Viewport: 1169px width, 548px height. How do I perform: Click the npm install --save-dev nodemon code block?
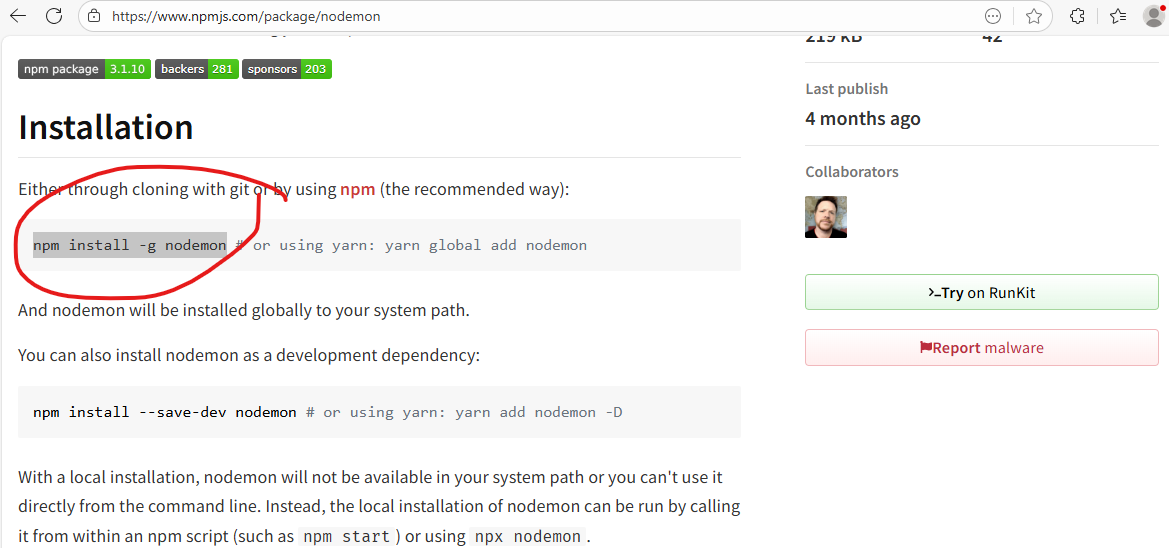point(165,412)
